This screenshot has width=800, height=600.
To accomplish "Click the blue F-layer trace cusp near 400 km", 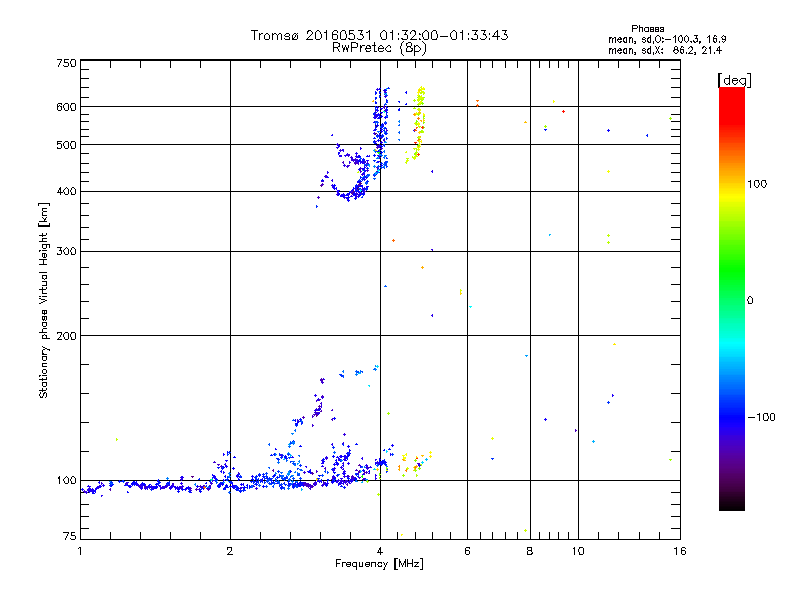I will (349, 196).
